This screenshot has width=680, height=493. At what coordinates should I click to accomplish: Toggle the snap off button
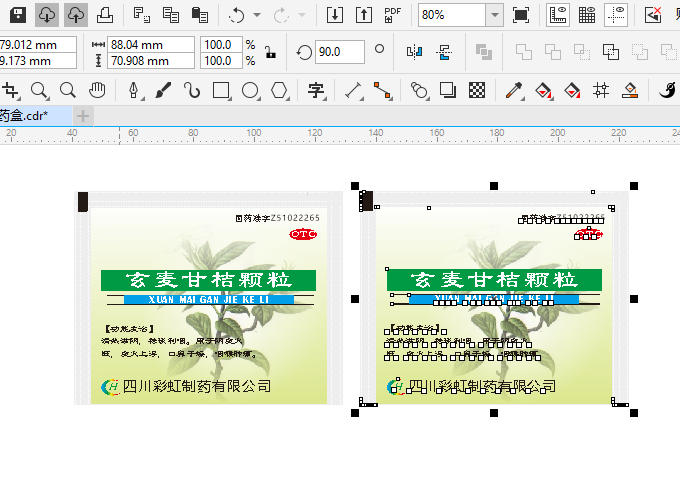[x=653, y=15]
